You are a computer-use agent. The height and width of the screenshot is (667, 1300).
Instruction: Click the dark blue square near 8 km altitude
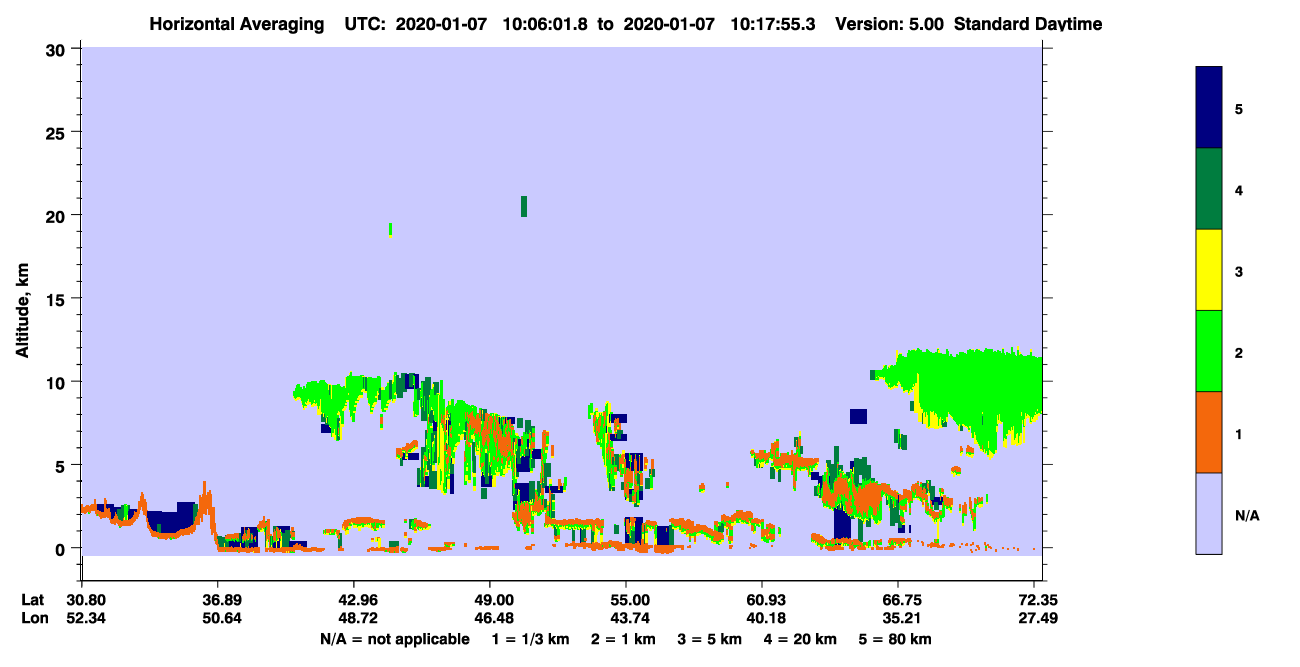(x=858, y=416)
